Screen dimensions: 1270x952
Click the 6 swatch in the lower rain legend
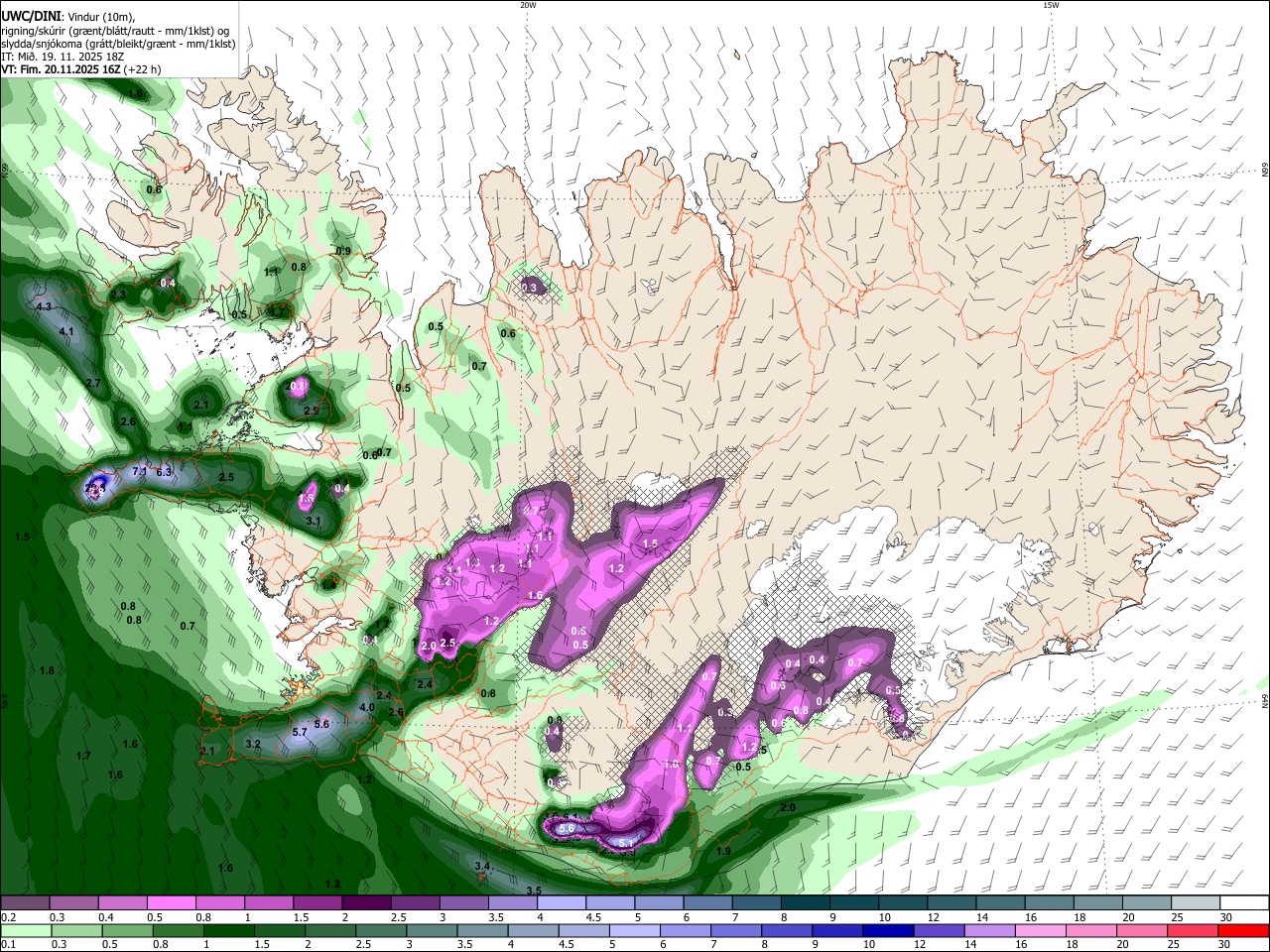(687, 930)
